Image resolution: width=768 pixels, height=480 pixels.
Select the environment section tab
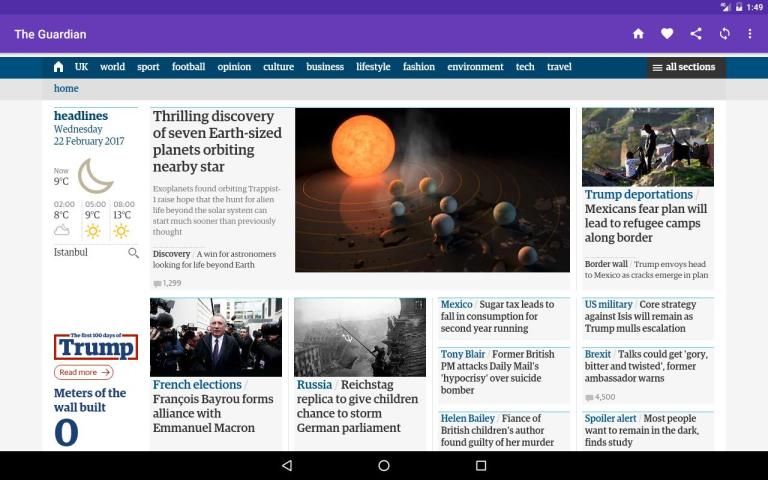pyautogui.click(x=475, y=67)
